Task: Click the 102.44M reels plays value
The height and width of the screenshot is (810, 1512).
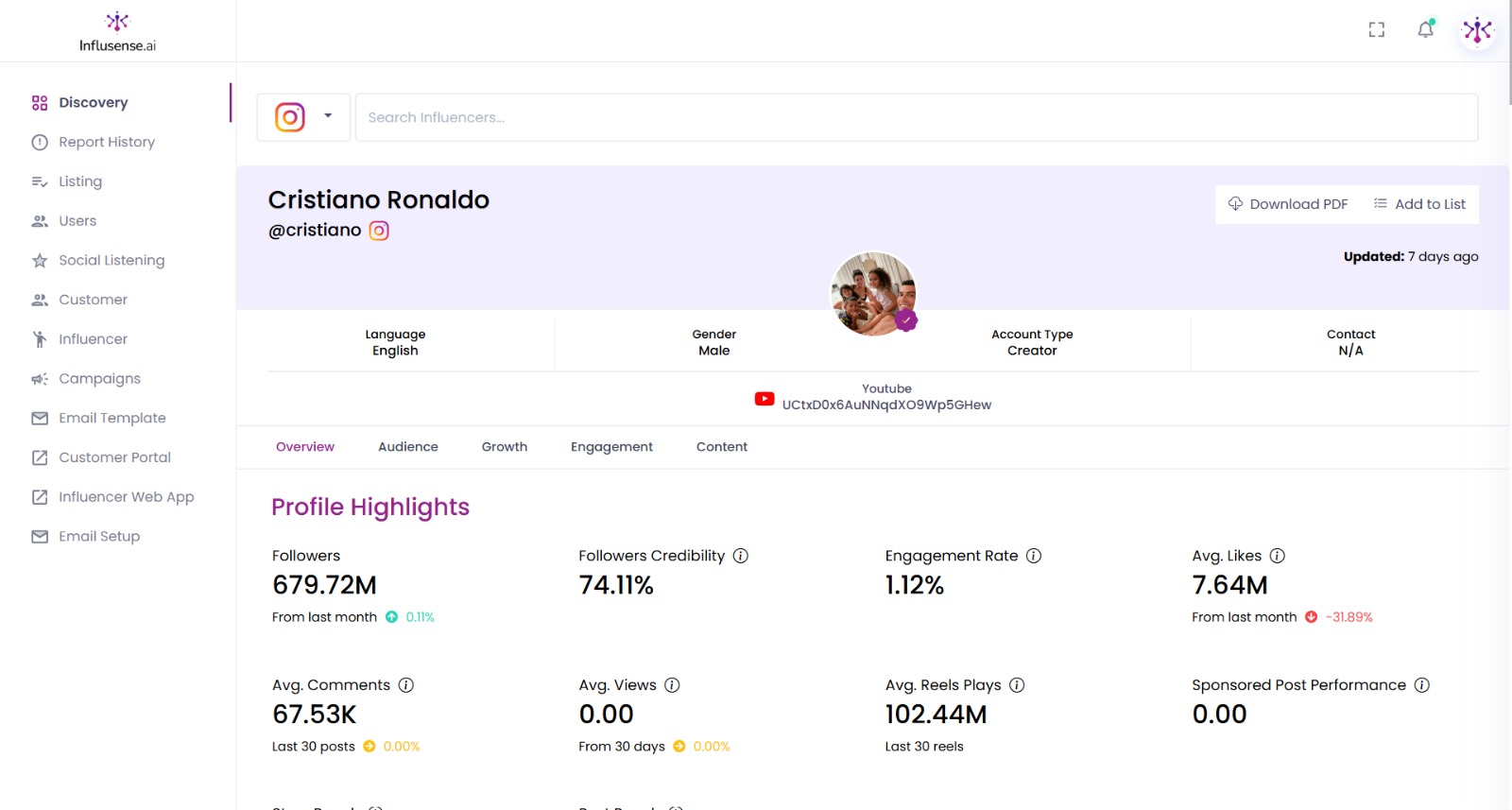Action: click(936, 715)
